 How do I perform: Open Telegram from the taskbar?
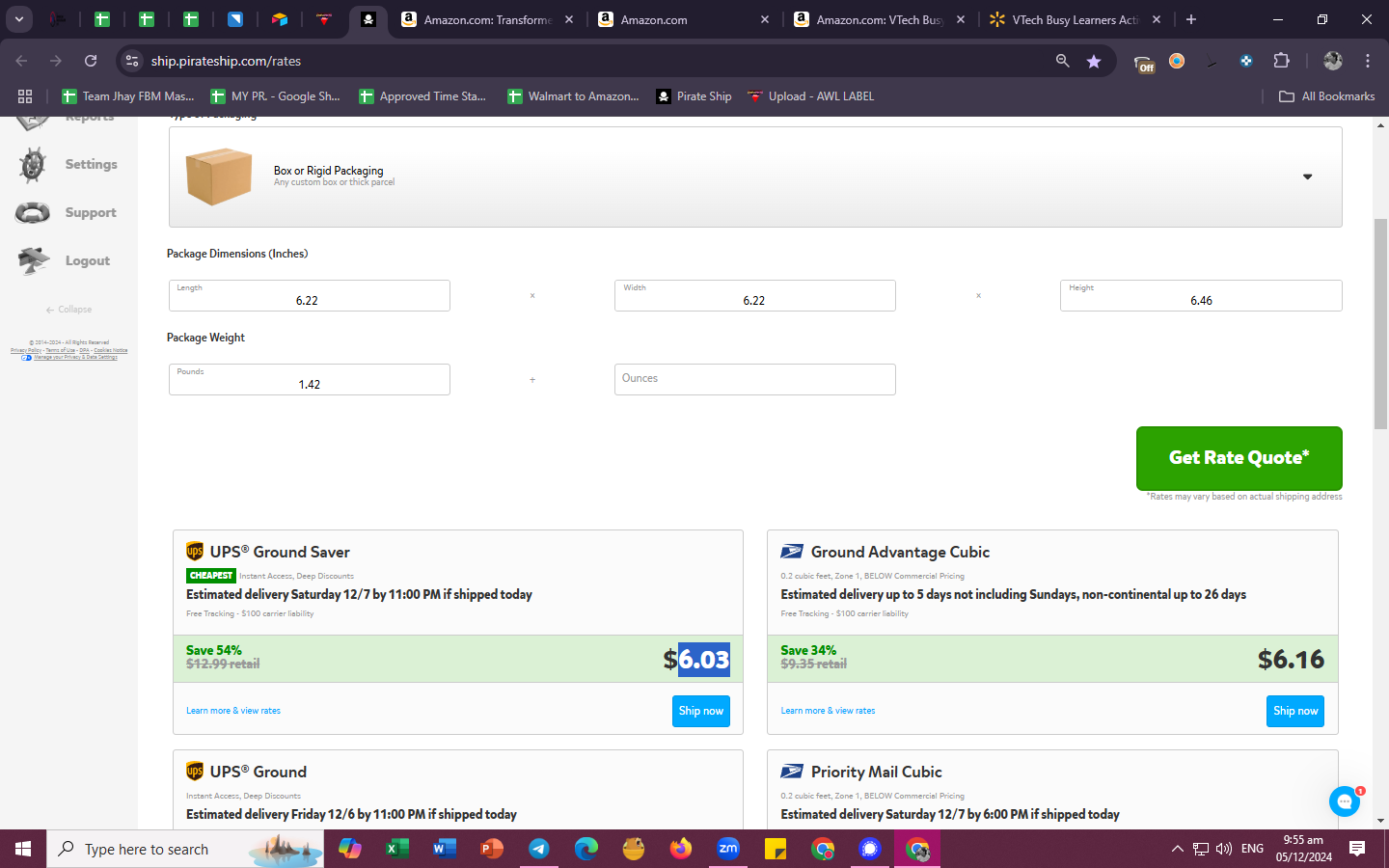[538, 849]
